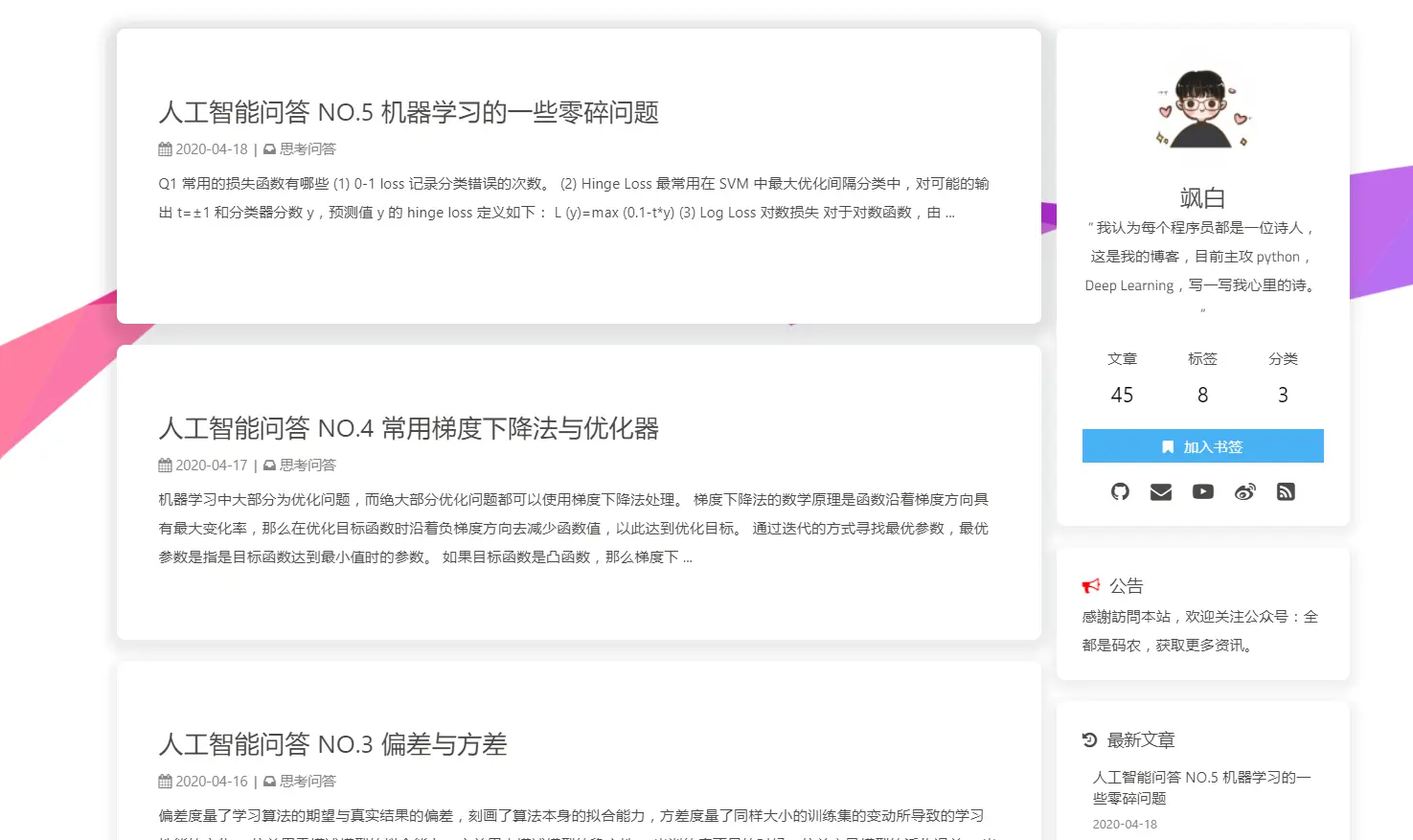Click the 加入书签 bookmark button
Screen dimensions: 1413x840
point(1203,446)
